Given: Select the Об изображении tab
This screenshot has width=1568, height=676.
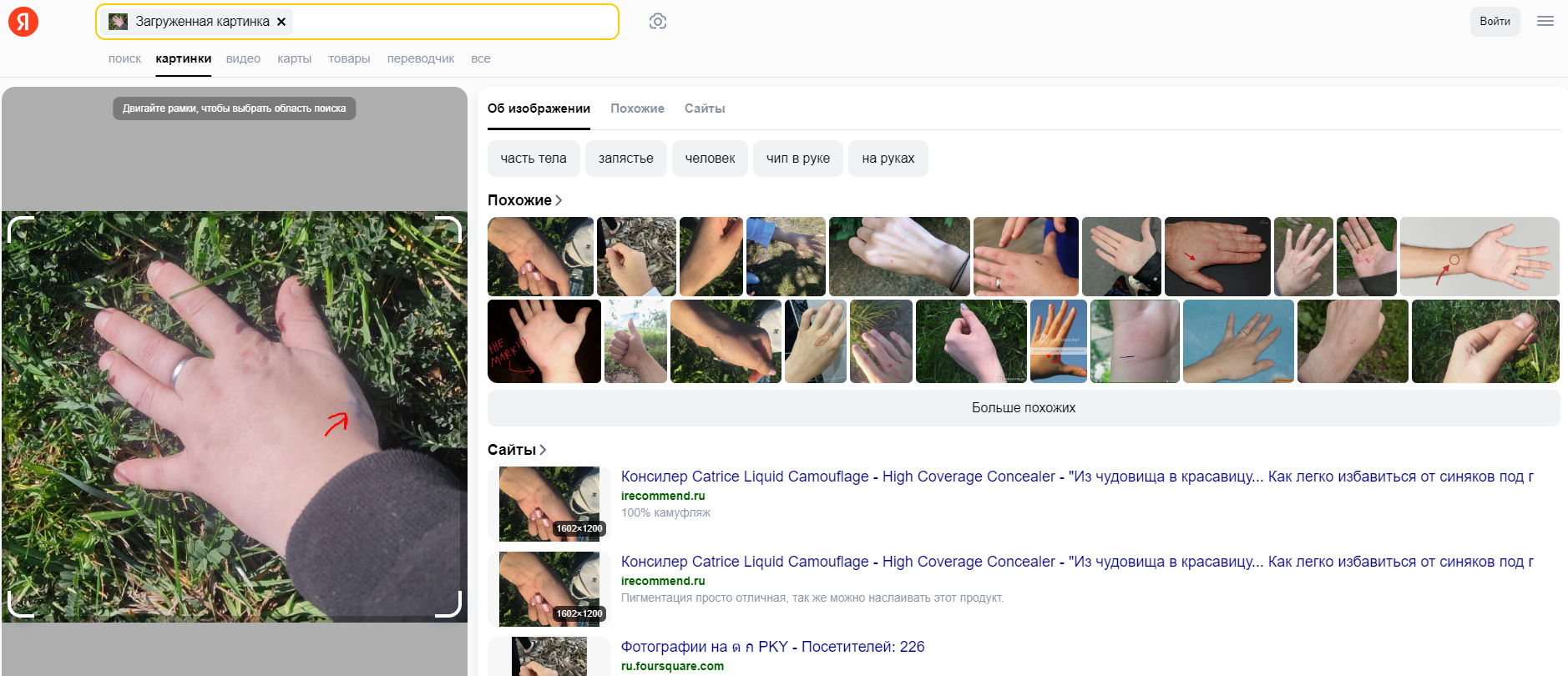Looking at the screenshot, I should [x=539, y=108].
